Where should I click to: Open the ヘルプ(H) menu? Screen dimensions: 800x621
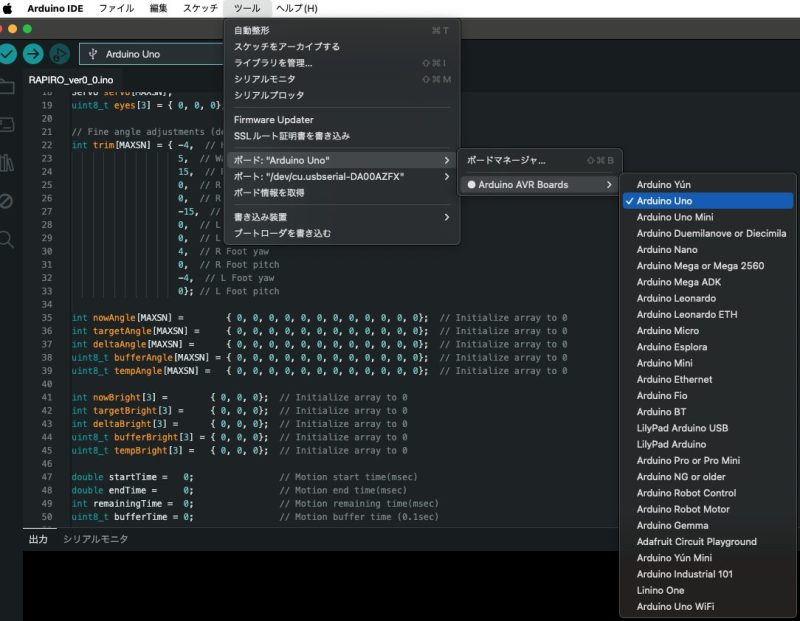pyautogui.click(x=297, y=8)
